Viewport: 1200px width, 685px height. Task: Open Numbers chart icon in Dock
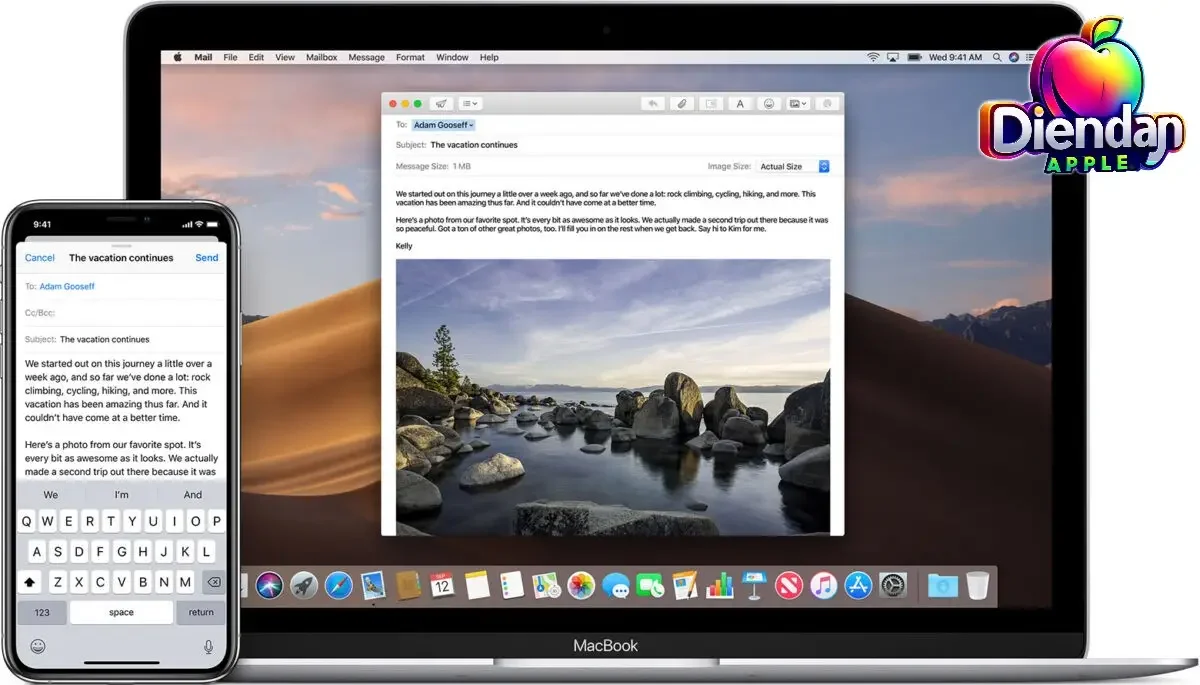coord(720,585)
